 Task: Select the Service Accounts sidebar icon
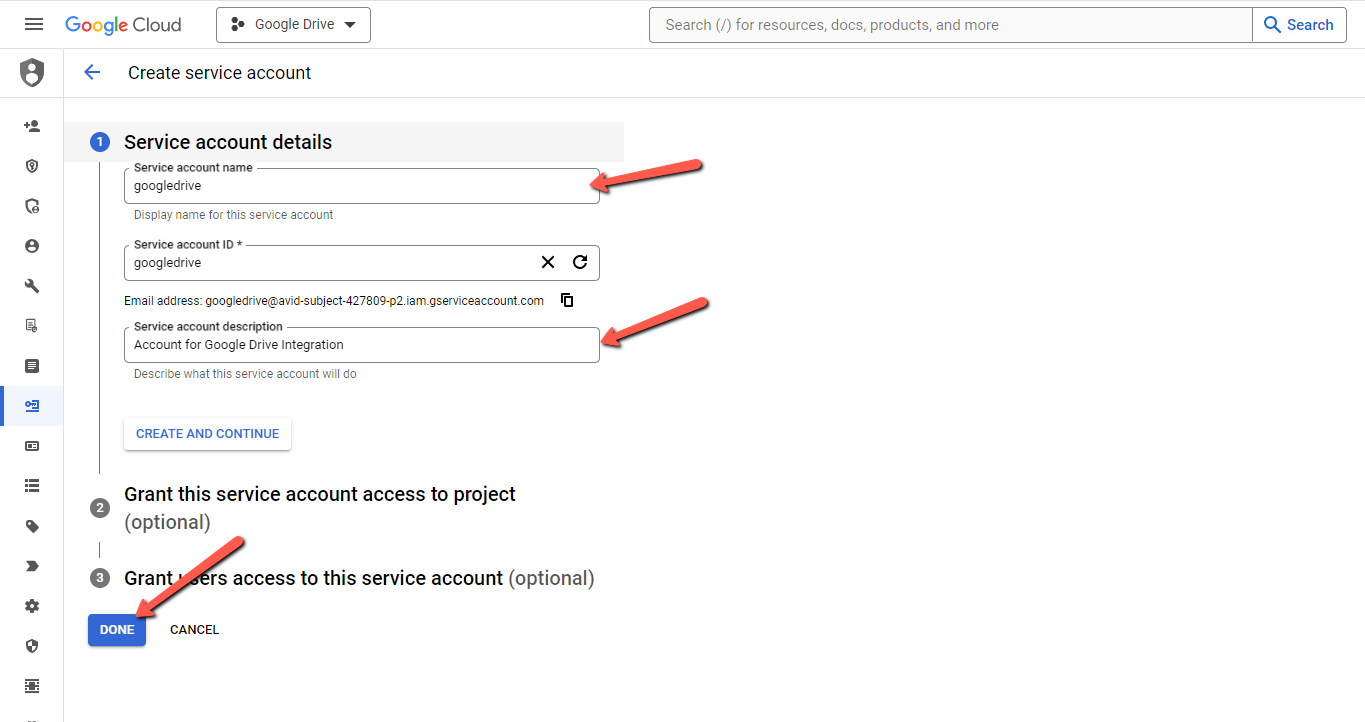(x=32, y=406)
